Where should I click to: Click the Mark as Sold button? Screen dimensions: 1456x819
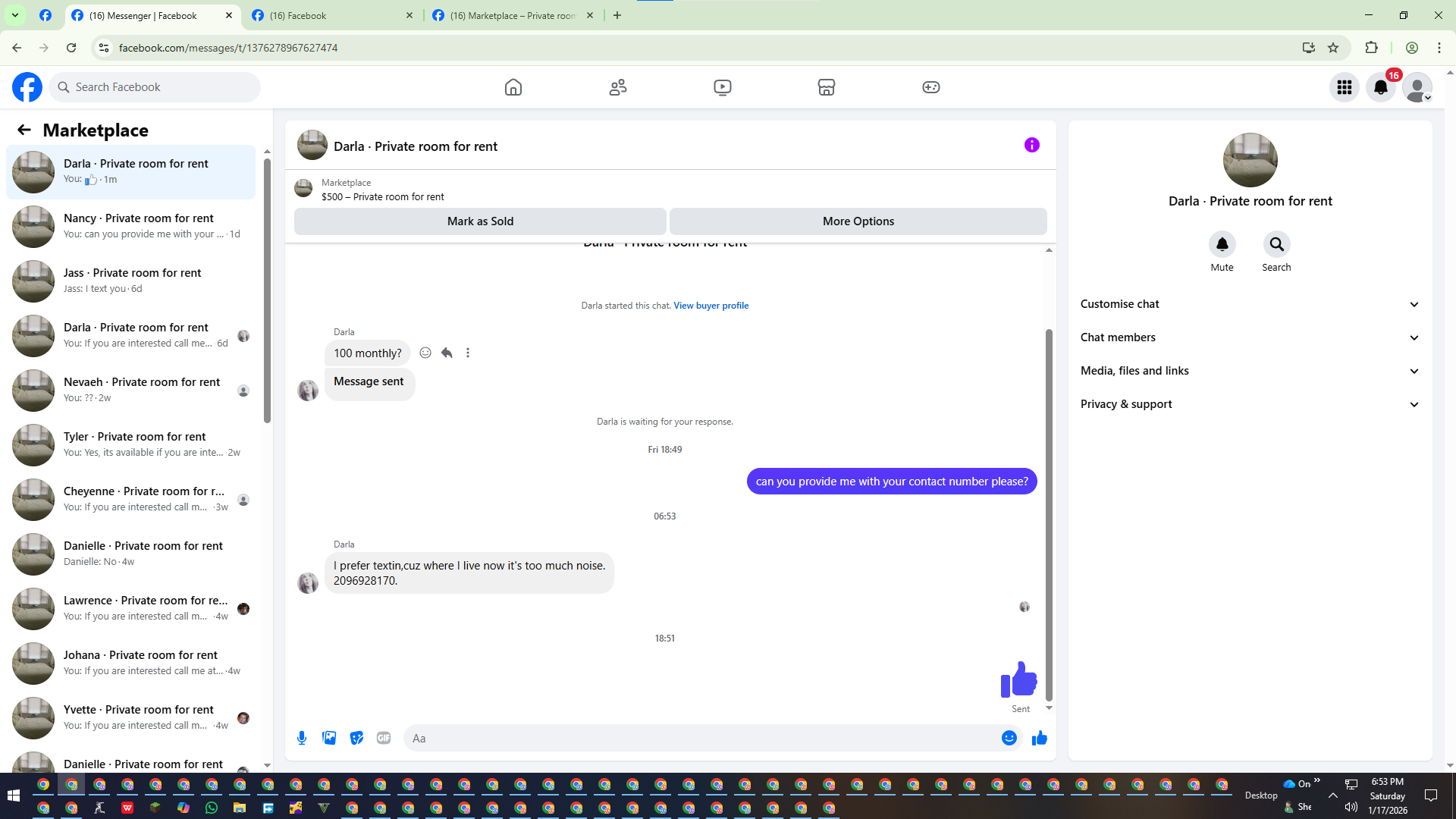coord(480,221)
